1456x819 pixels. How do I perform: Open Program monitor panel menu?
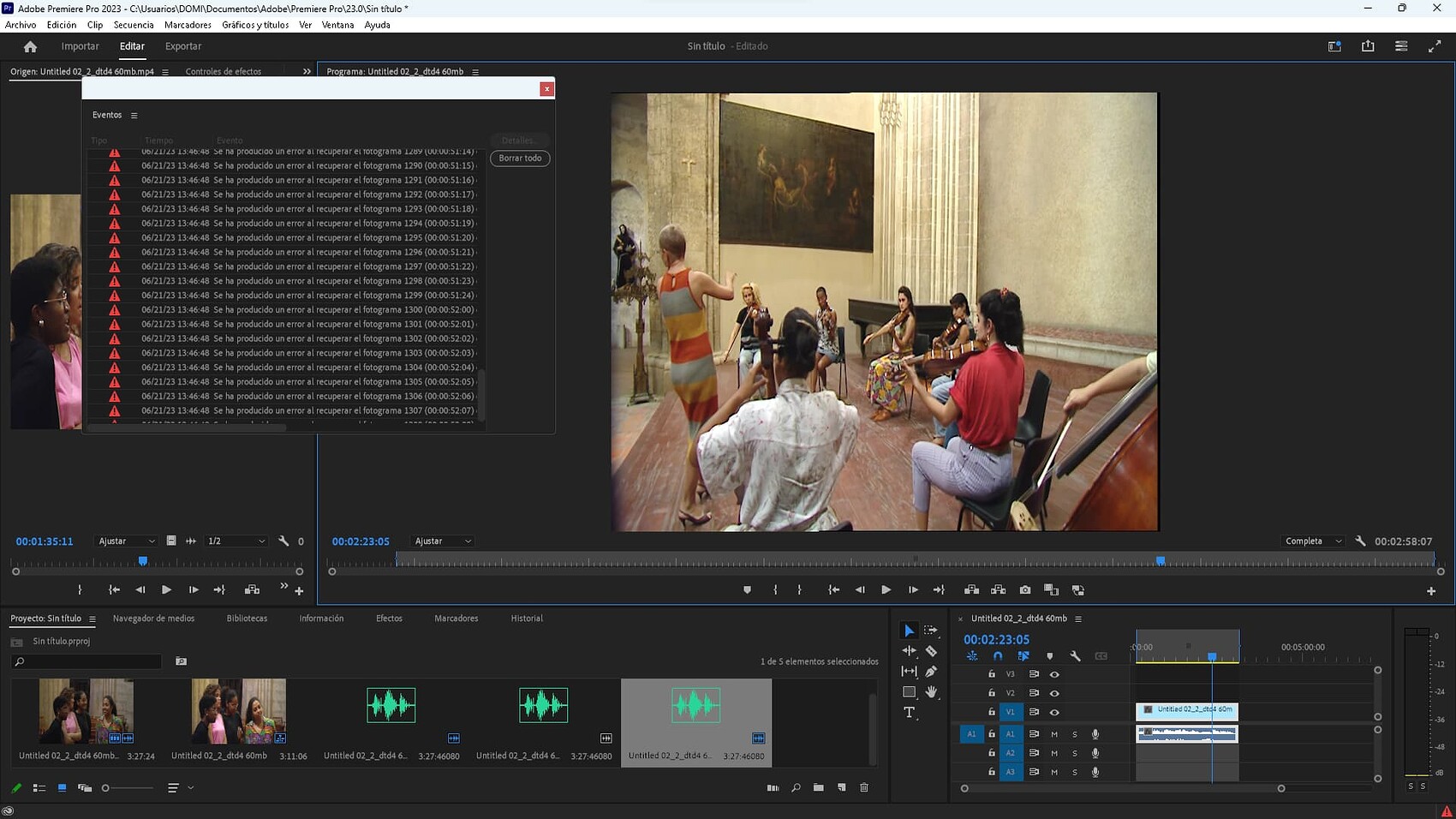pos(475,72)
